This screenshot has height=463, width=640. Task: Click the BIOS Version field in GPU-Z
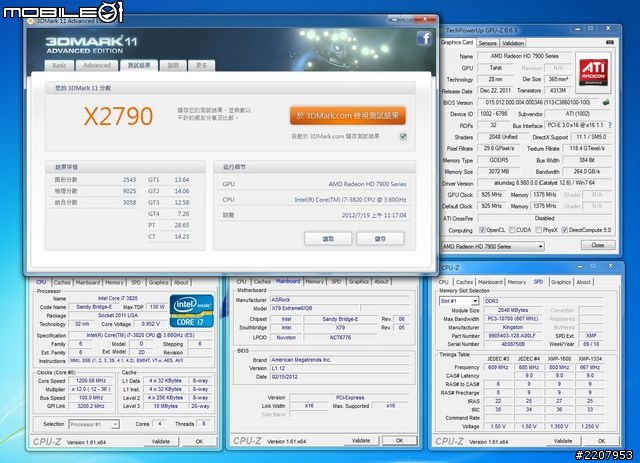coord(538,102)
